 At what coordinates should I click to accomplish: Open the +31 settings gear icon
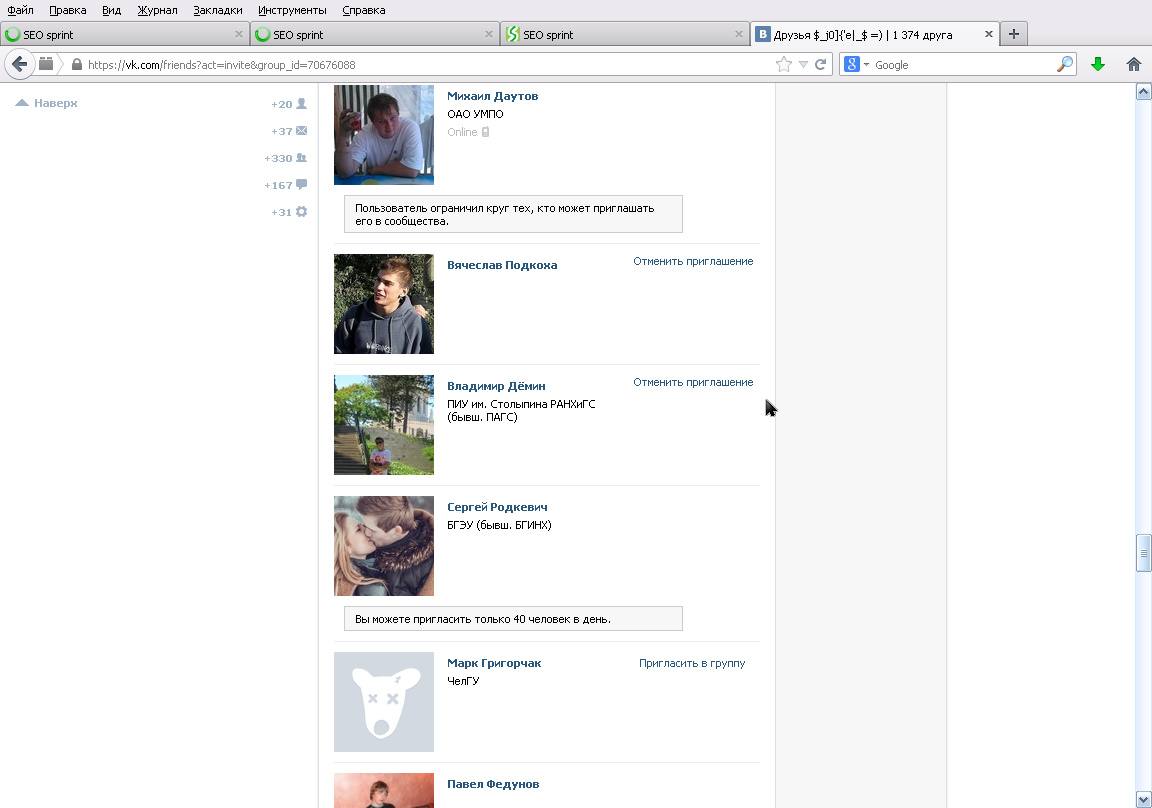coord(301,212)
